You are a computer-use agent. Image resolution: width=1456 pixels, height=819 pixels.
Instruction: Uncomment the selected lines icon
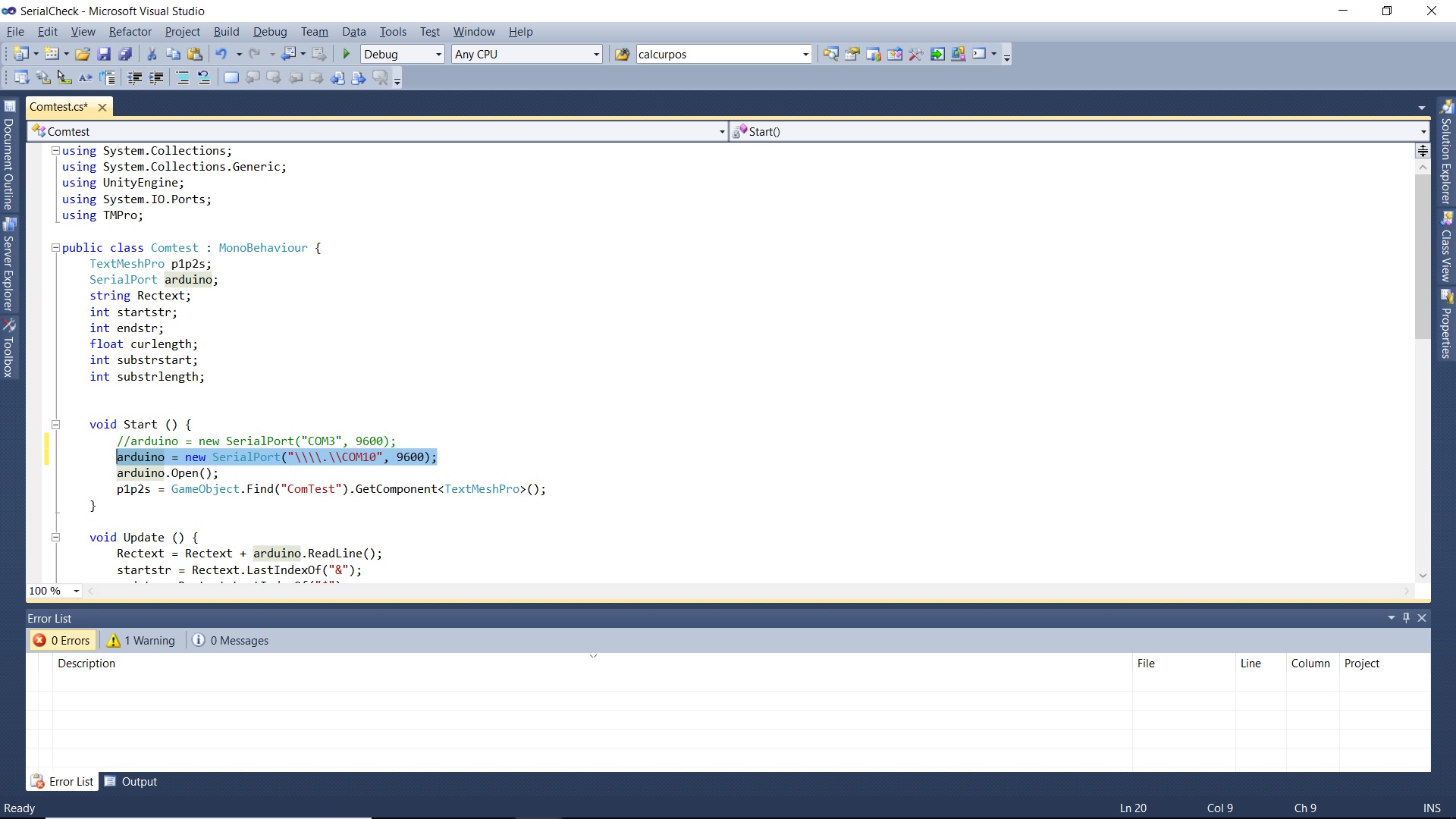coord(204,77)
